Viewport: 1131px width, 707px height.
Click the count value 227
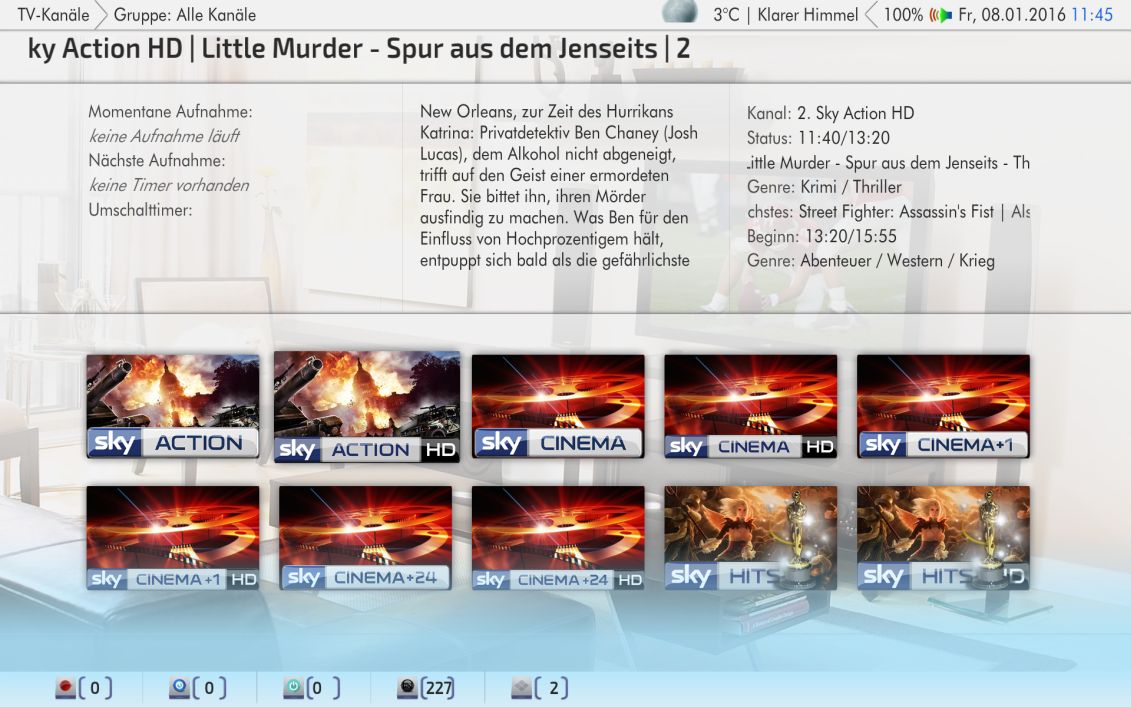439,688
